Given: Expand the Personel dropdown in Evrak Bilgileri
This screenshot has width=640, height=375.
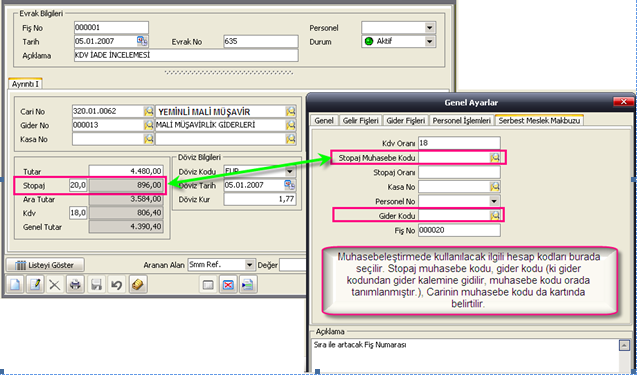Looking at the screenshot, I should pos(429,28).
